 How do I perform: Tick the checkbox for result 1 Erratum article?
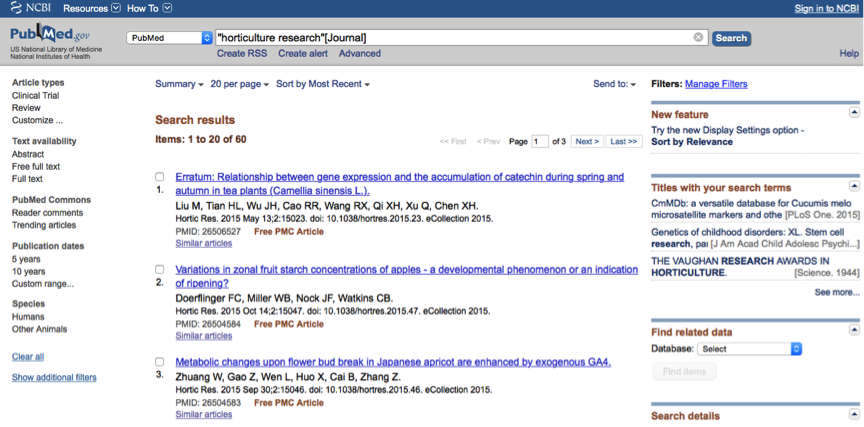[159, 177]
